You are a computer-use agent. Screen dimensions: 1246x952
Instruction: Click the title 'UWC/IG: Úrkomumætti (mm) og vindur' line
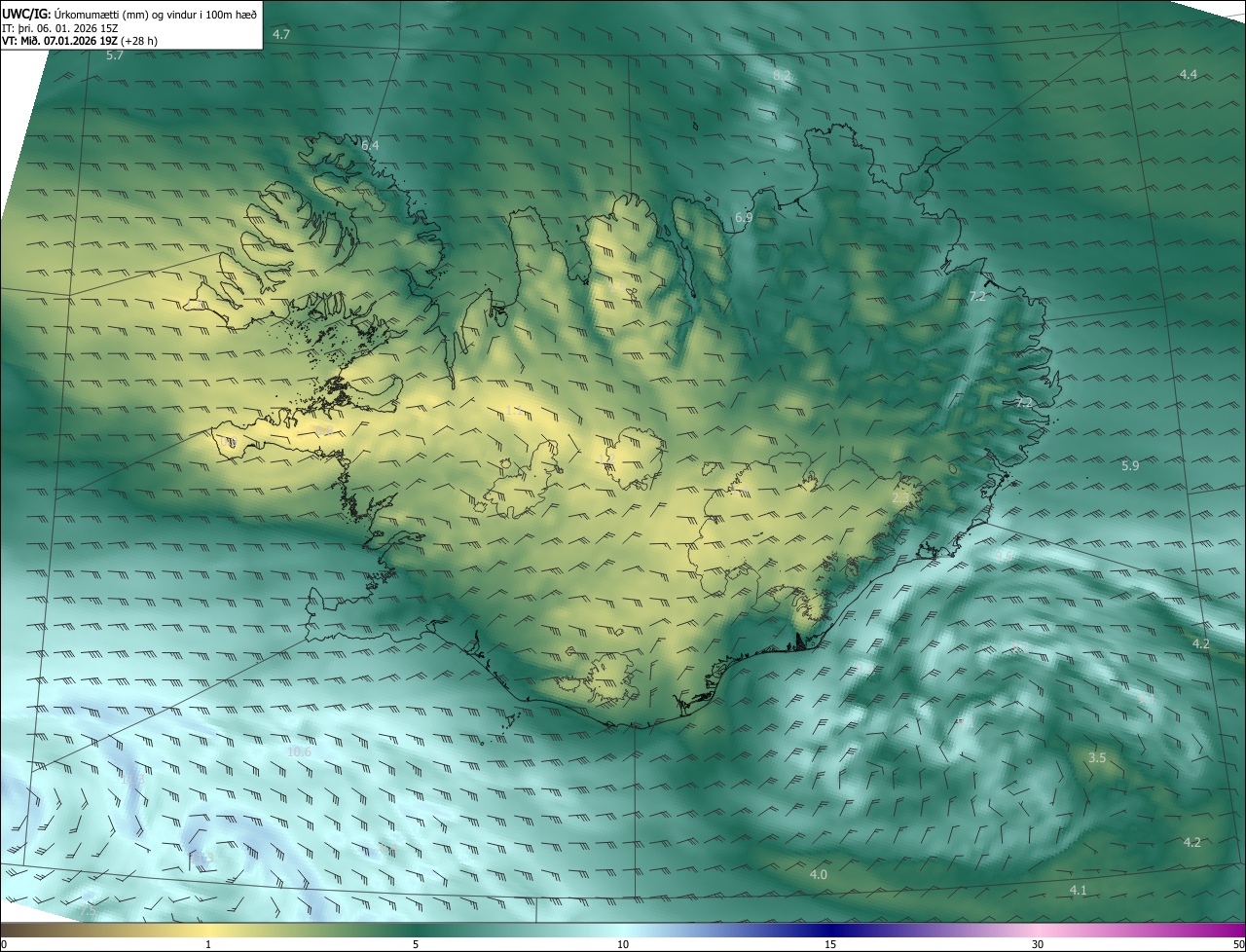(129, 13)
